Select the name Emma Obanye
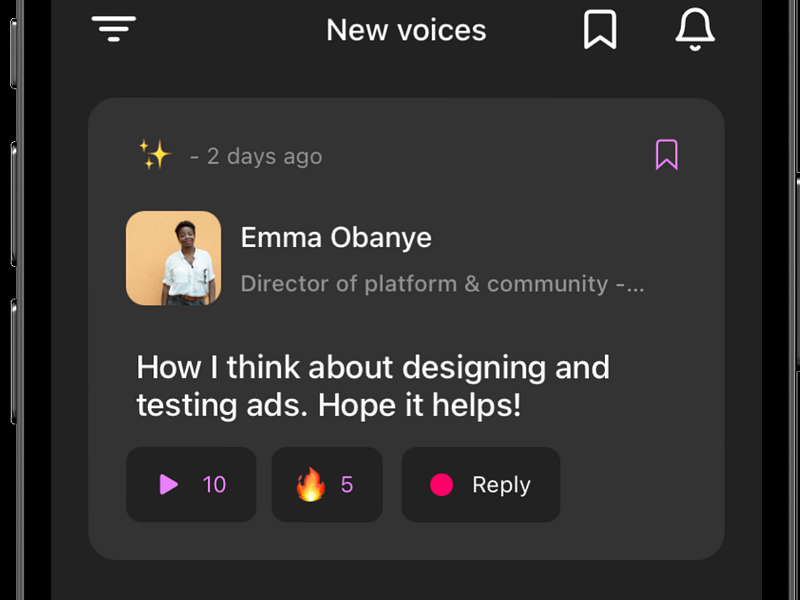Screen dimensions: 800x600 [x=336, y=238]
